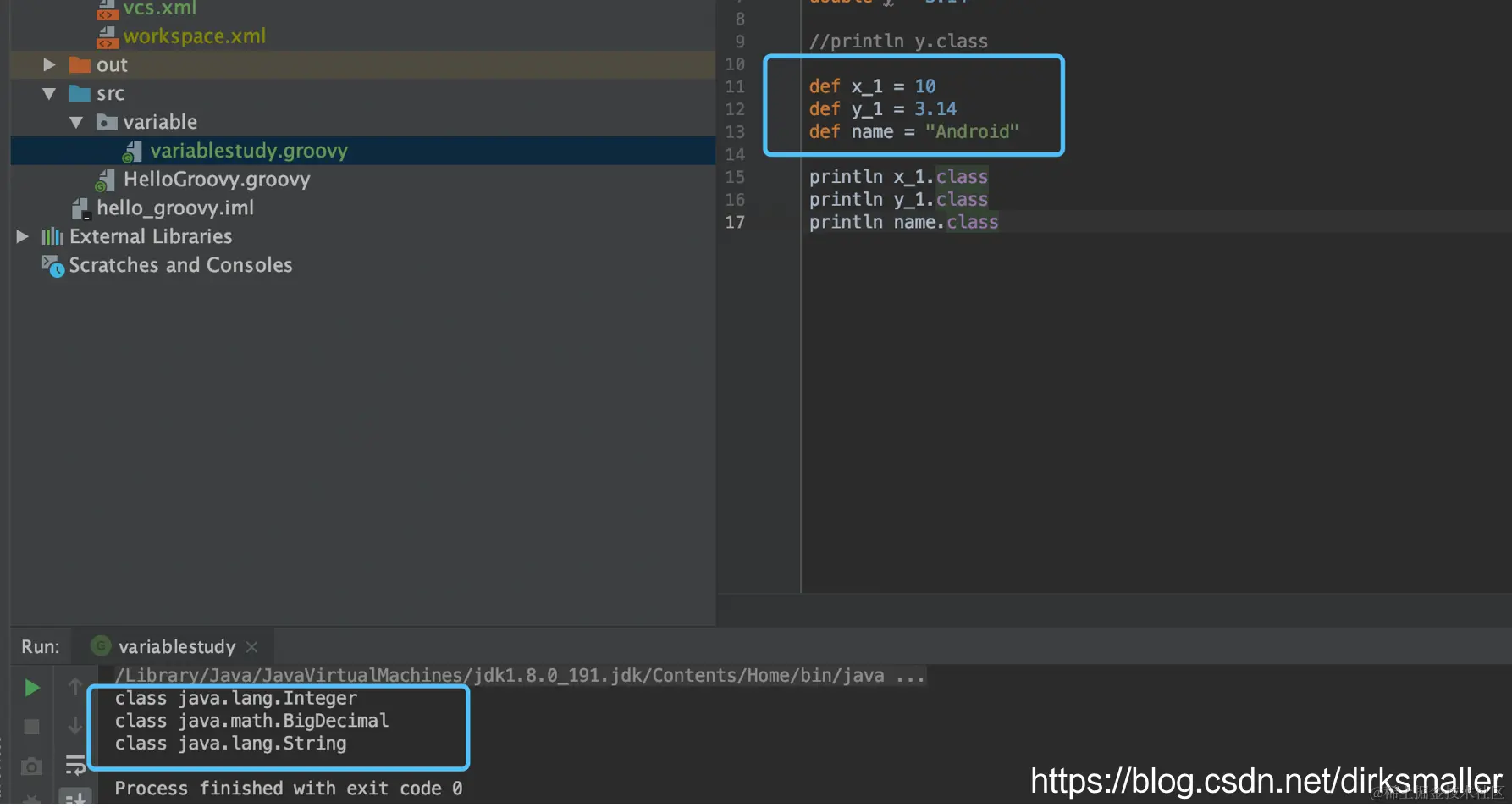1512x808 pixels.
Task: Select External Libraries label
Action: 151,236
